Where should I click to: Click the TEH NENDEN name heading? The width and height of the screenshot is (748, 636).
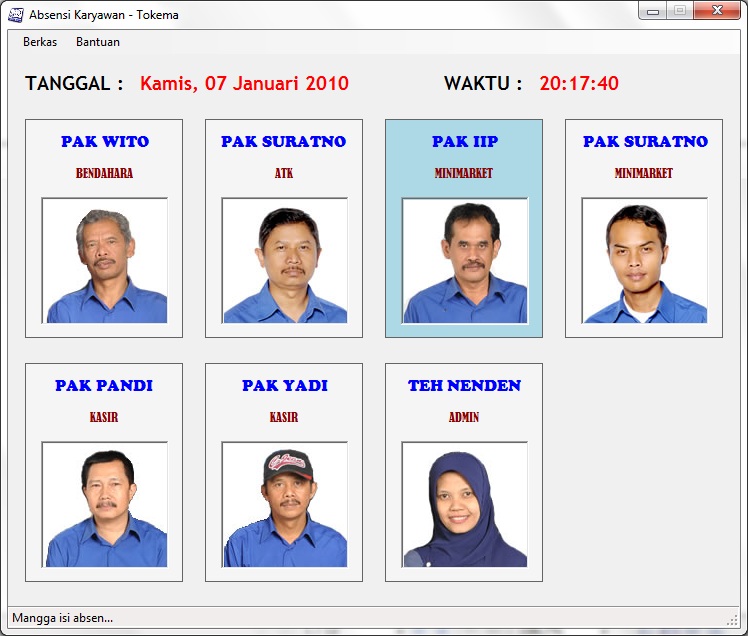point(464,386)
